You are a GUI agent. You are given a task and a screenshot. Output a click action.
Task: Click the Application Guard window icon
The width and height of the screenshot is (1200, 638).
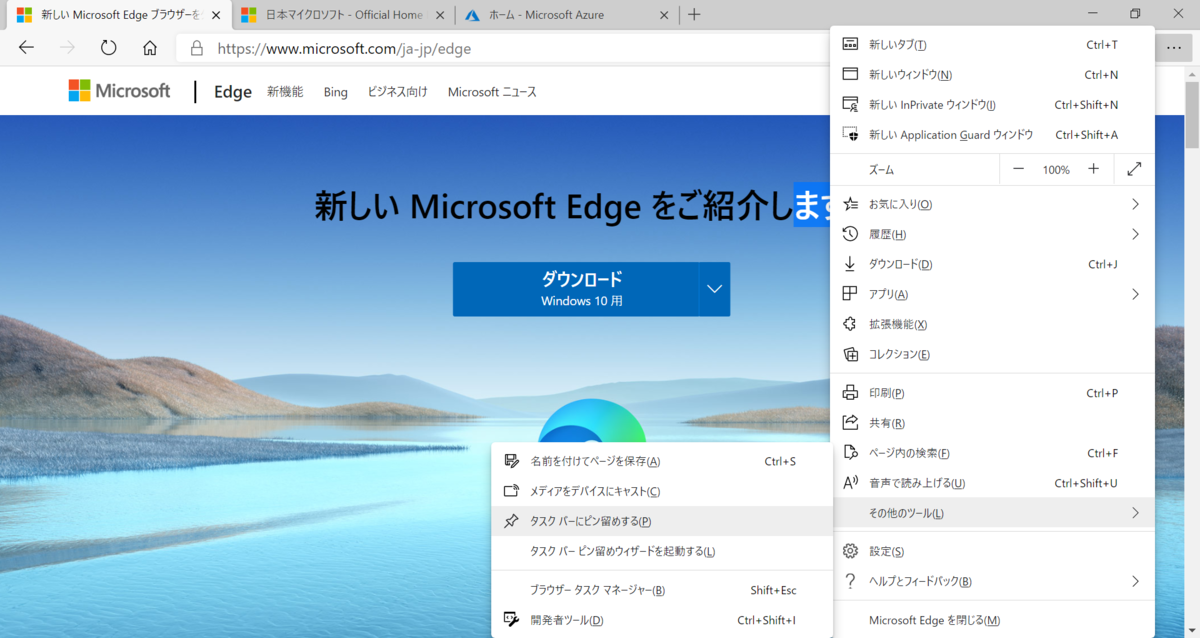(851, 134)
